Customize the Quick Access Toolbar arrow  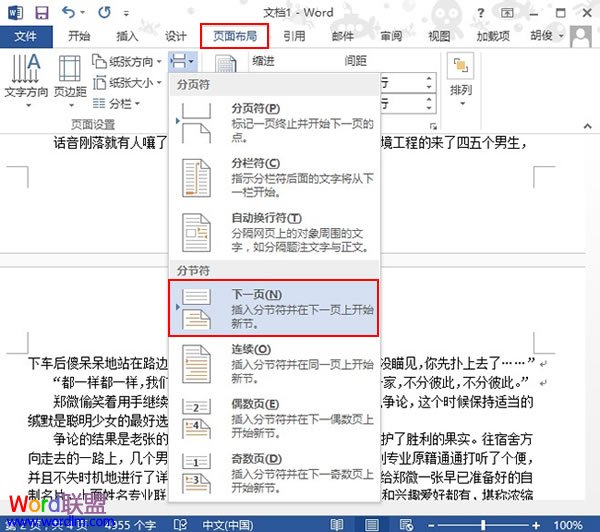pos(126,13)
